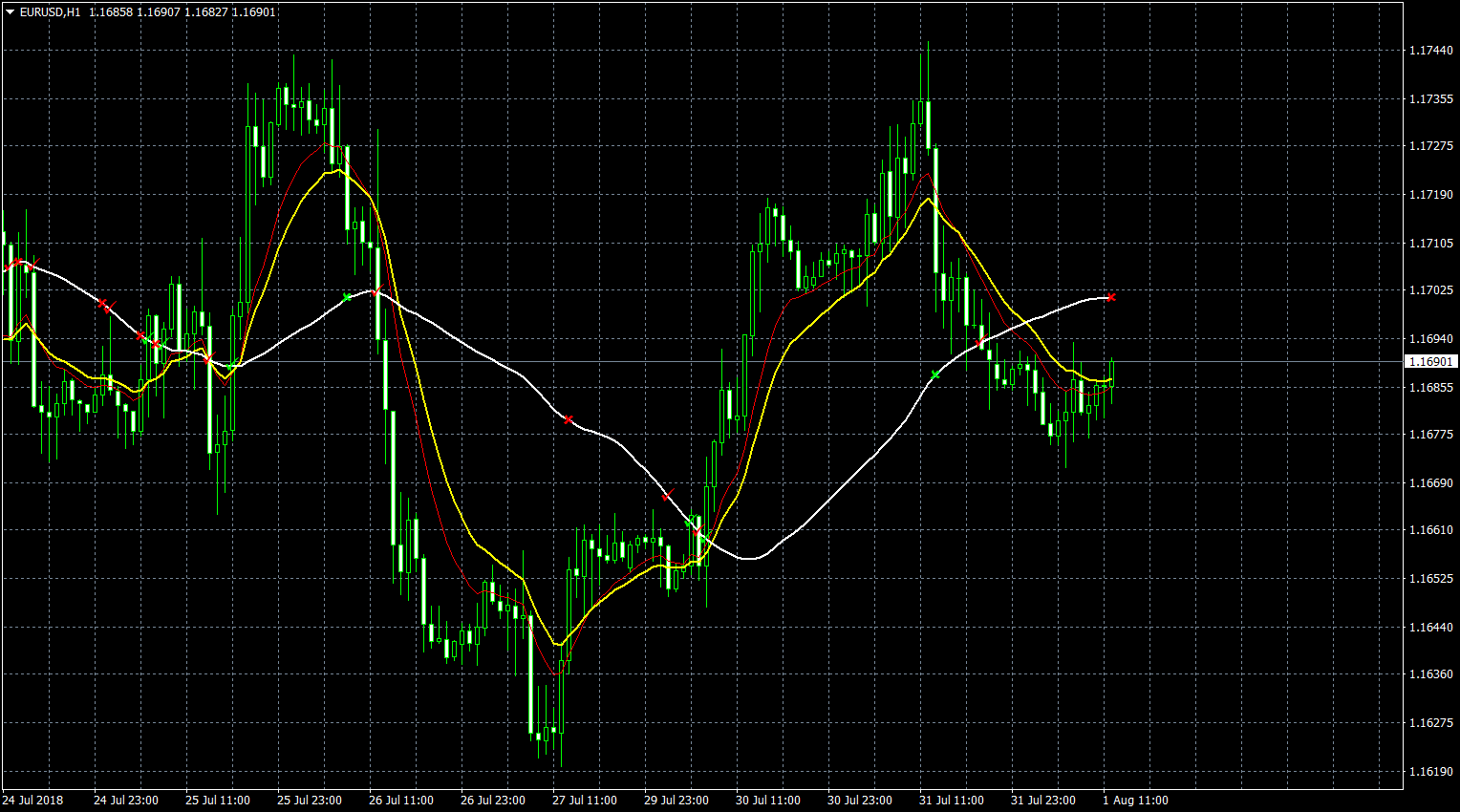
Task: Click the 1.16440 price label
Action: point(1431,628)
